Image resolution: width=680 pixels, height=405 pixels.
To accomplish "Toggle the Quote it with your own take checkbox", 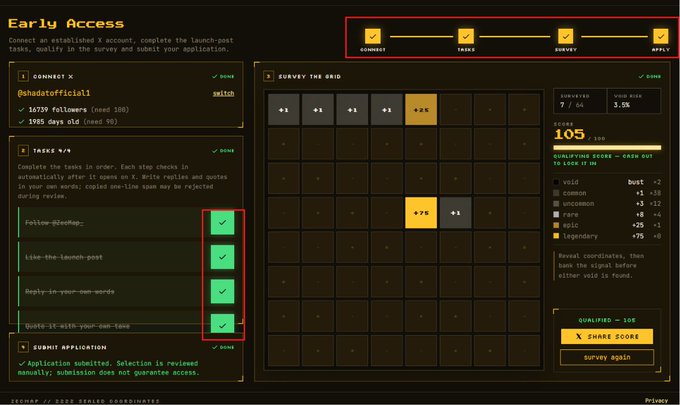I will click(222, 324).
